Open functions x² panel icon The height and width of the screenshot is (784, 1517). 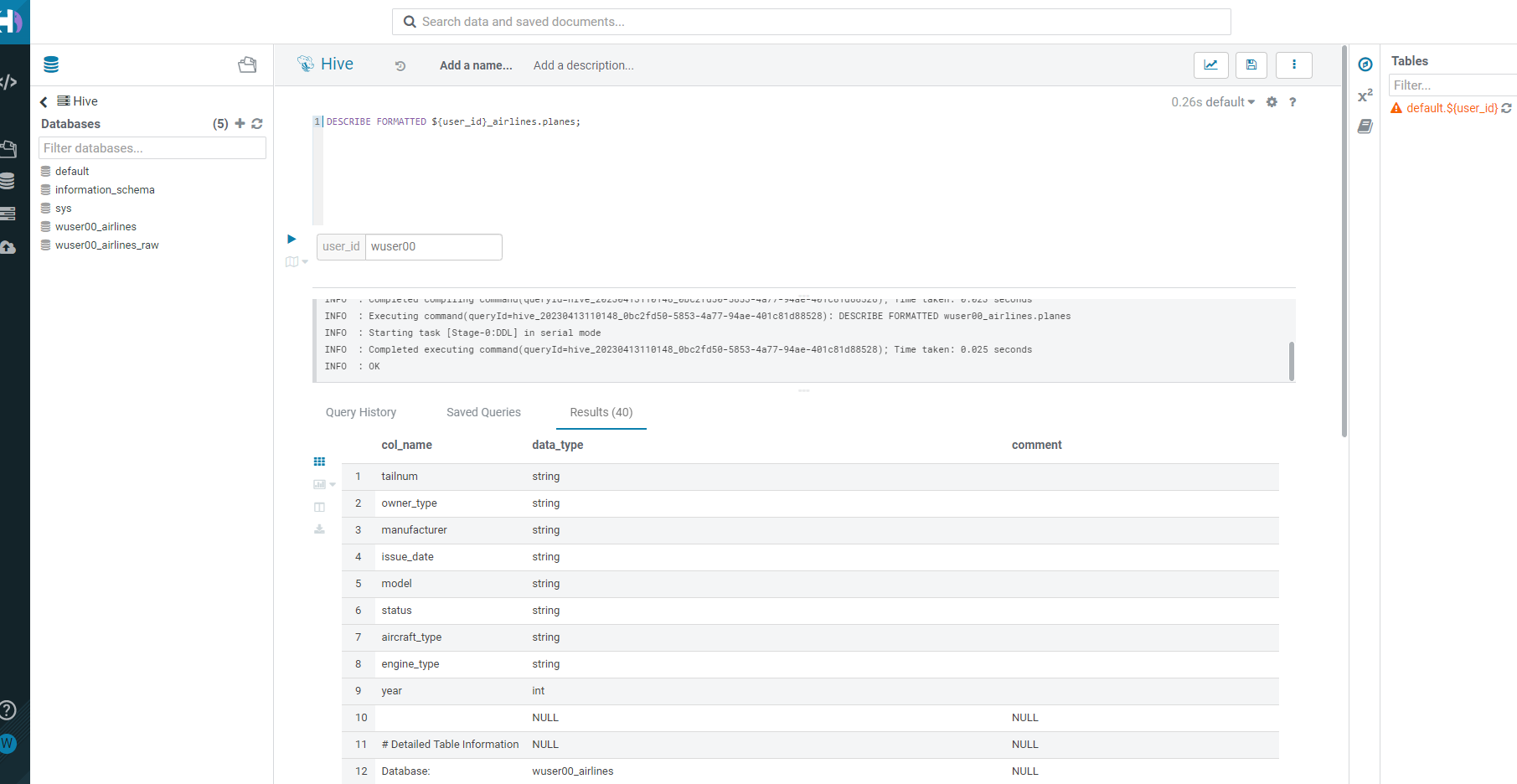click(1365, 95)
